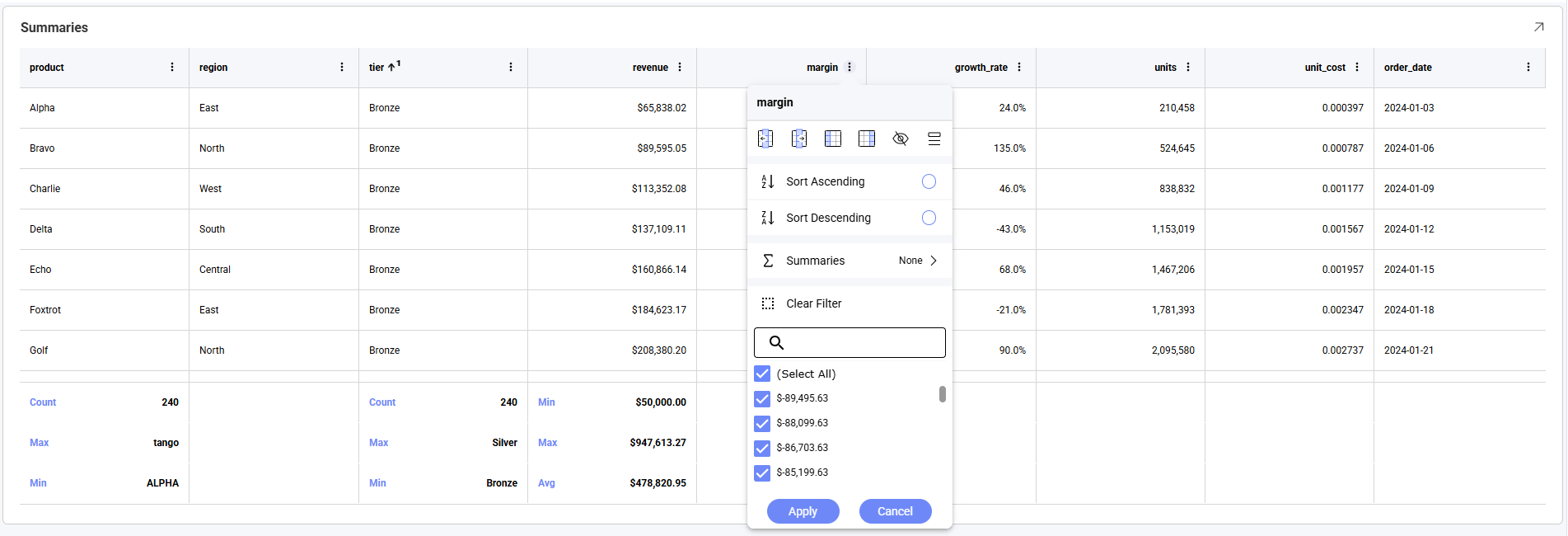Open units column menu dots
Image resolution: width=1568 pixels, height=536 pixels.
click(1188, 68)
